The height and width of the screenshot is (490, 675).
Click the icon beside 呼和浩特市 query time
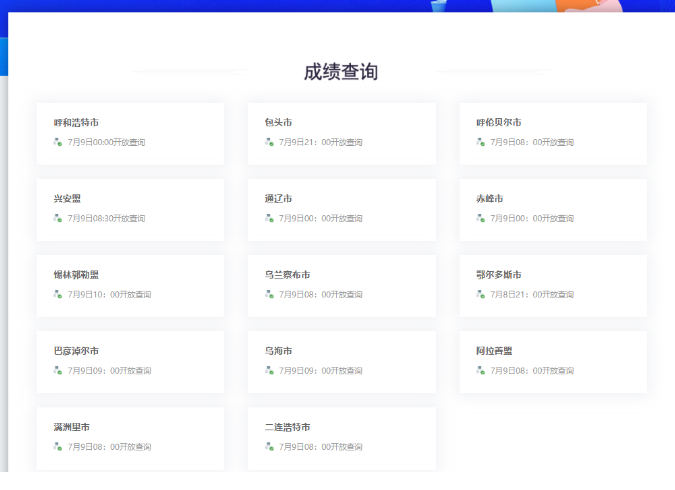tap(58, 142)
